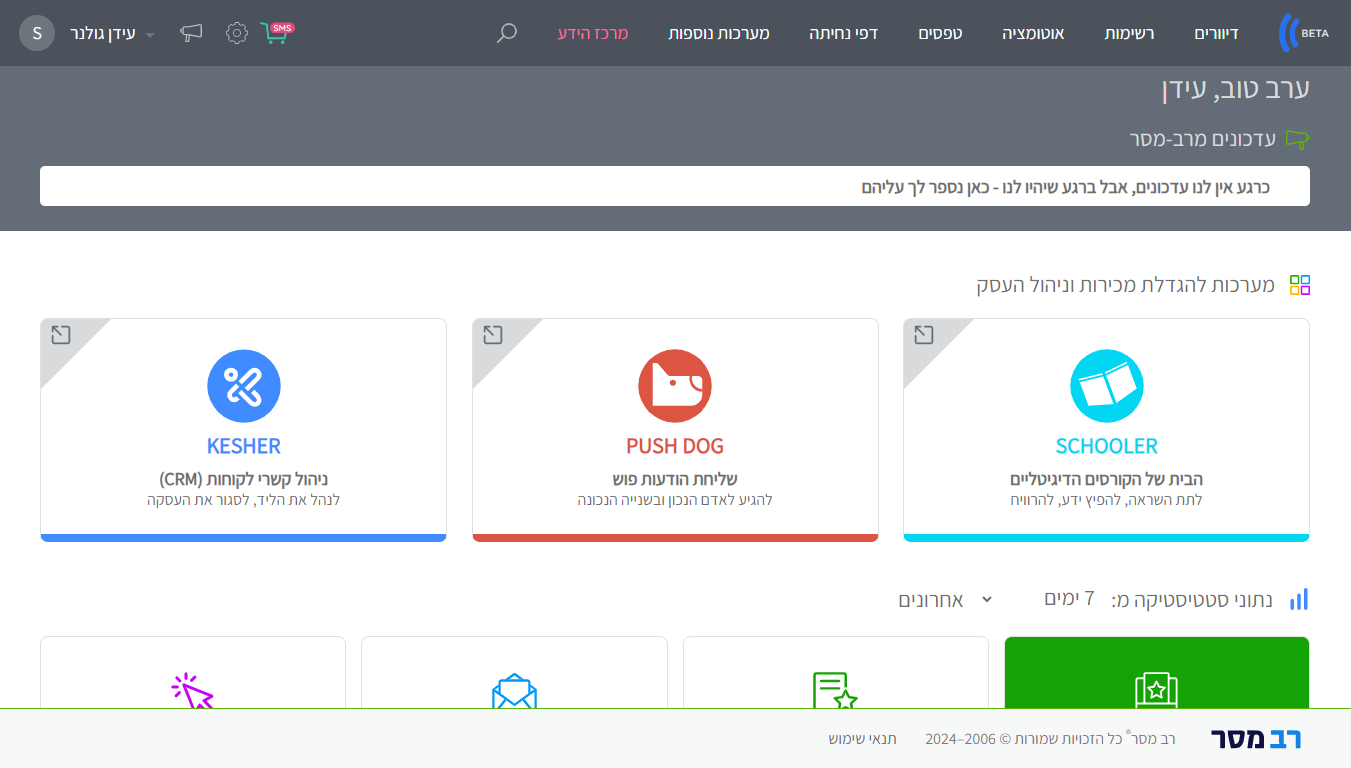
Task: Open the מערכות נוספות menu
Action: [719, 33]
